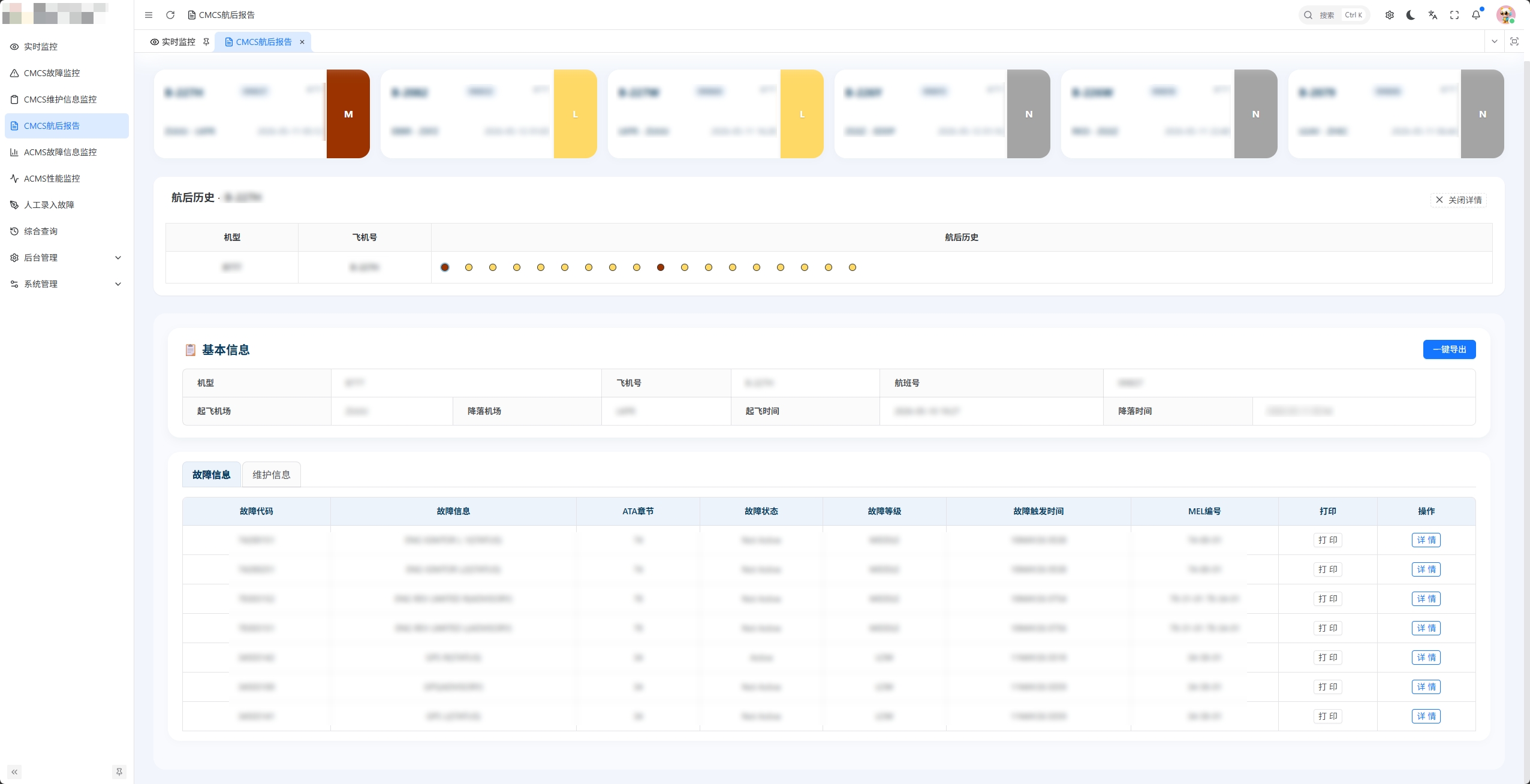
Task: Open notifications bell icon
Action: (x=1476, y=15)
